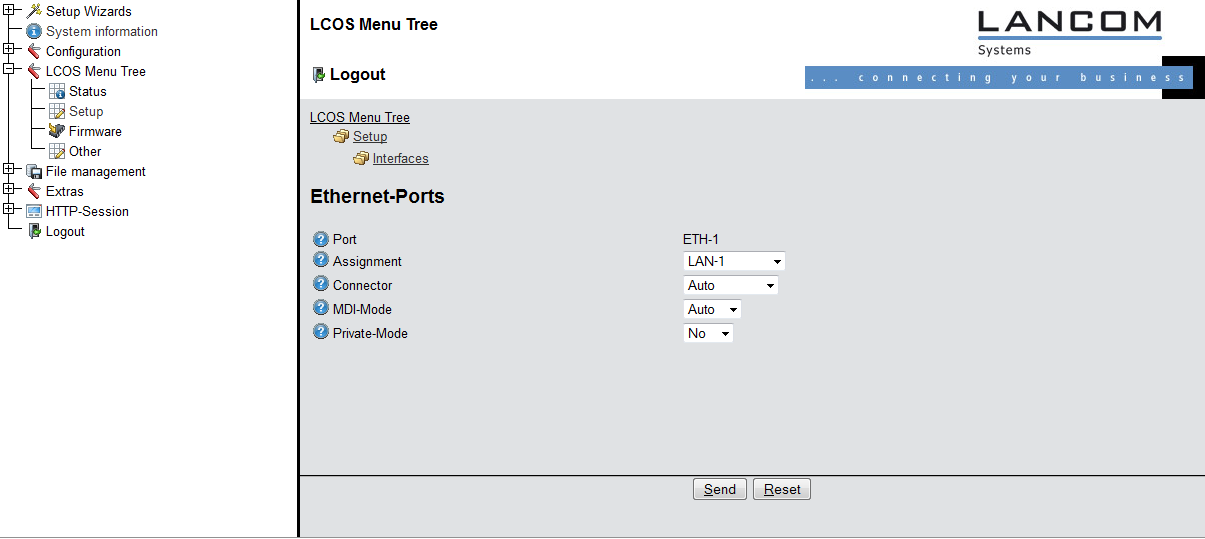Expand the File management node
Viewport: 1205px width, 539px height.
point(9,170)
